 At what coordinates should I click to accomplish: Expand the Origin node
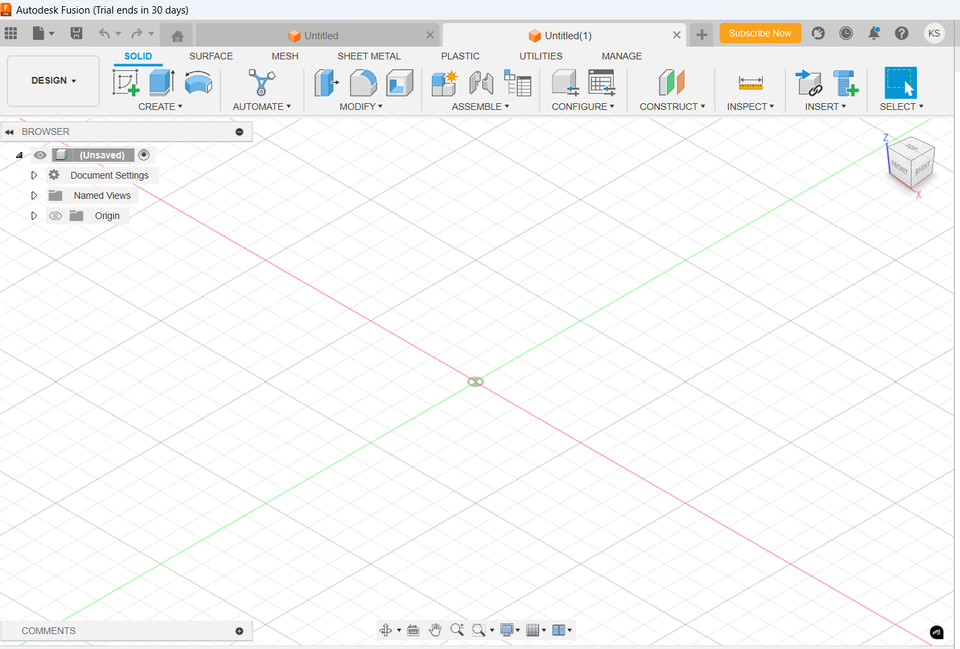point(34,216)
